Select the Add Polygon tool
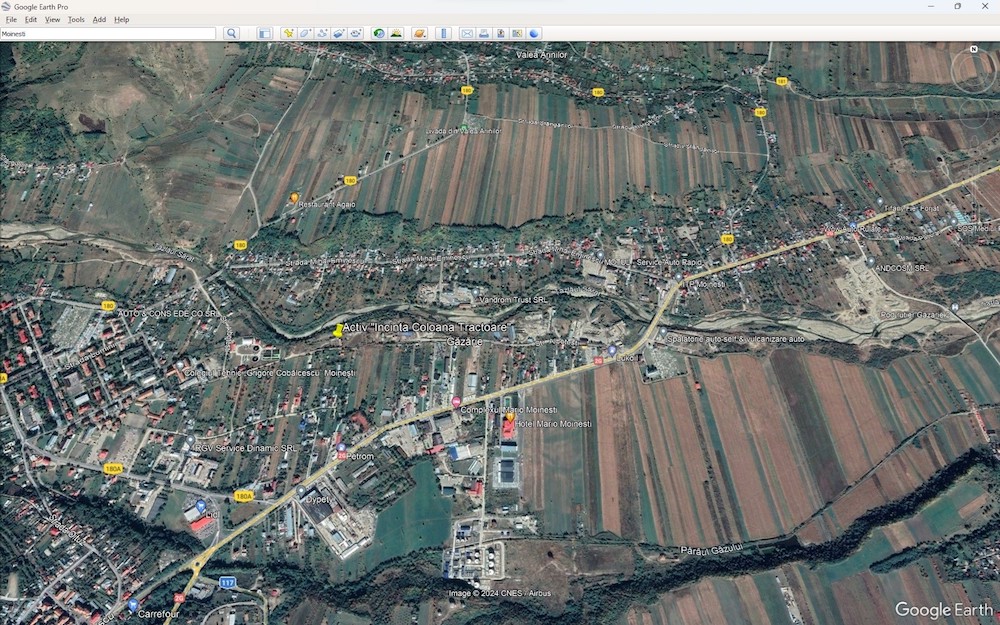Viewport: 1000px width, 625px height. tap(305, 33)
